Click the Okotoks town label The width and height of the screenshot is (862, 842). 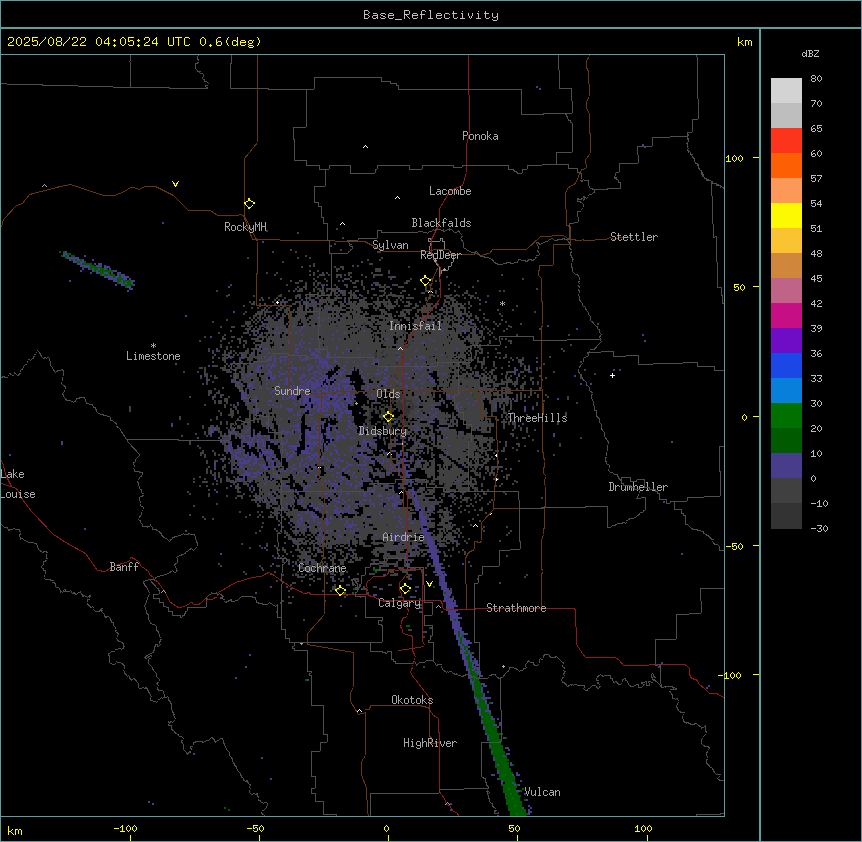click(412, 700)
